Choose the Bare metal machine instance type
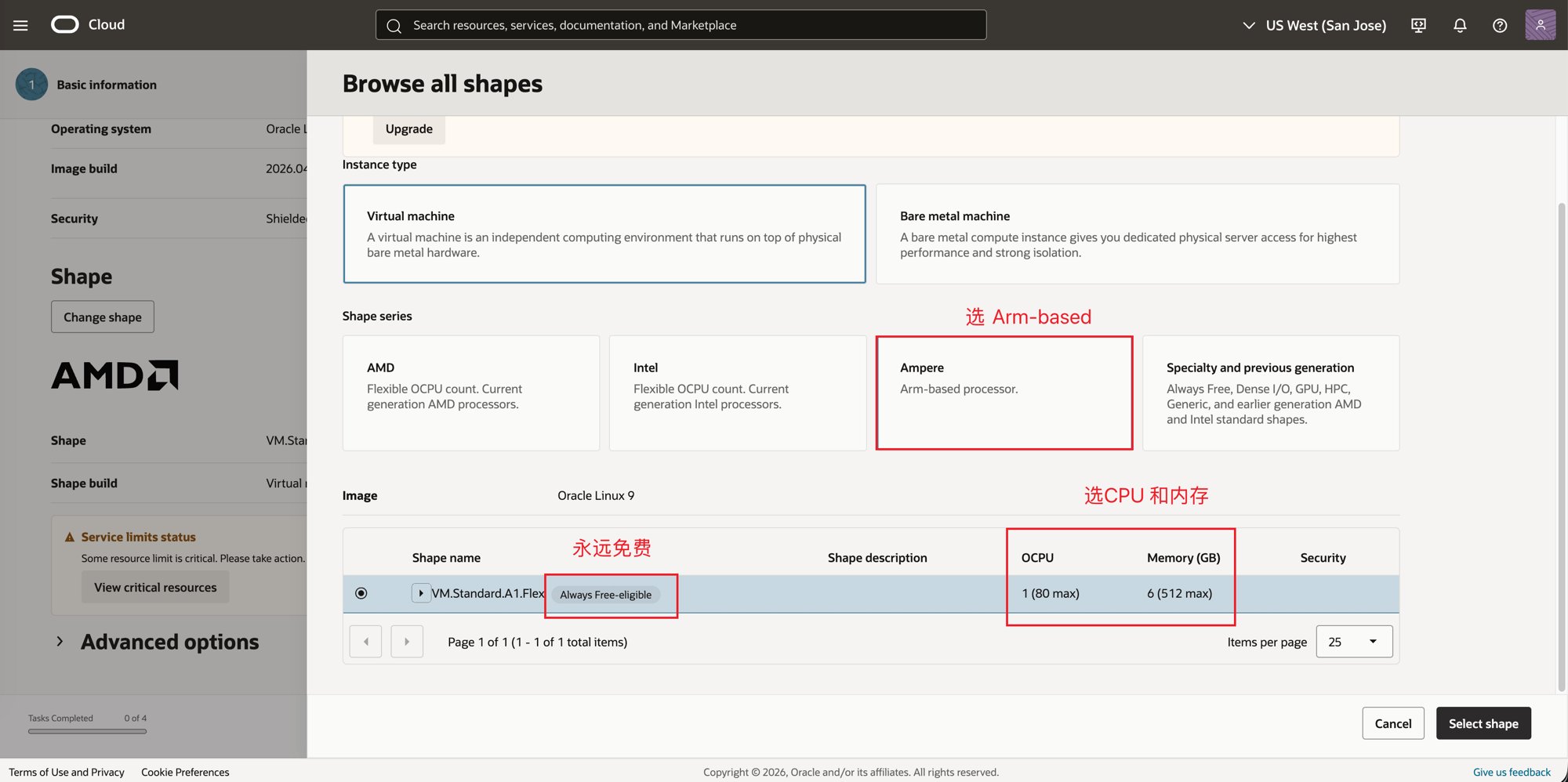The height and width of the screenshot is (782, 1568). [1138, 234]
